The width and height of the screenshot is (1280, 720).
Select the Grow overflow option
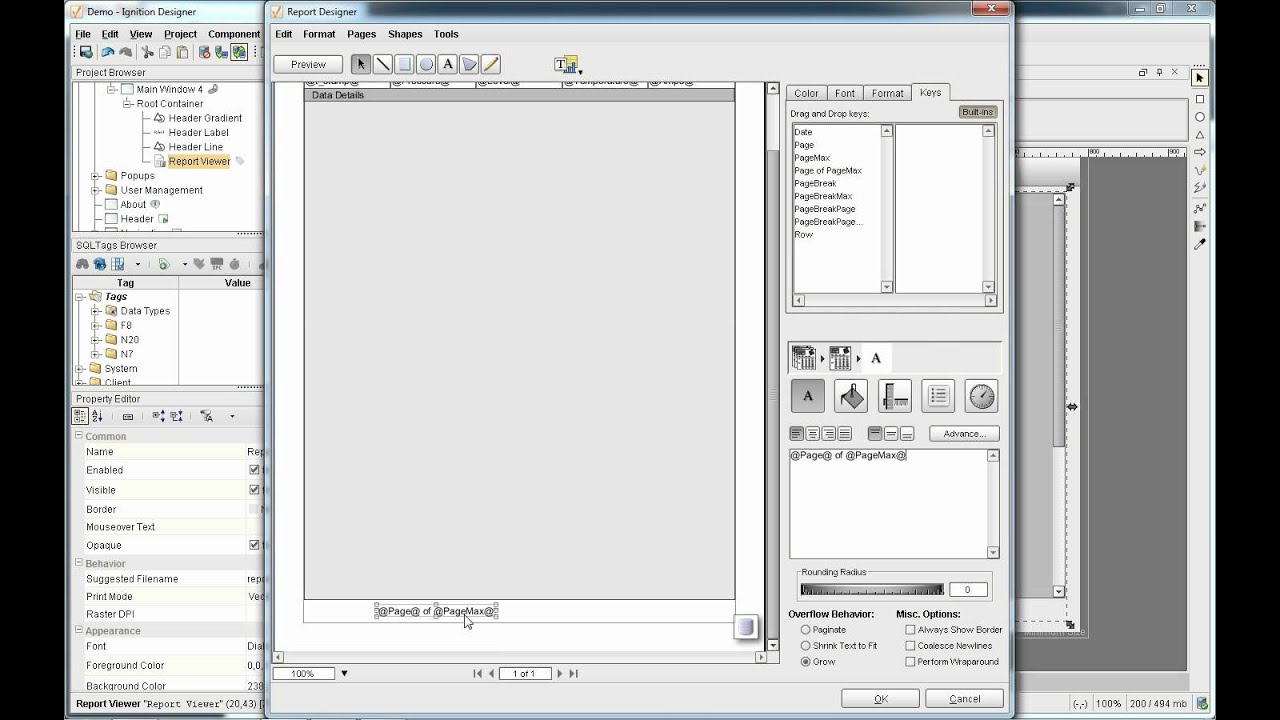(x=805, y=662)
